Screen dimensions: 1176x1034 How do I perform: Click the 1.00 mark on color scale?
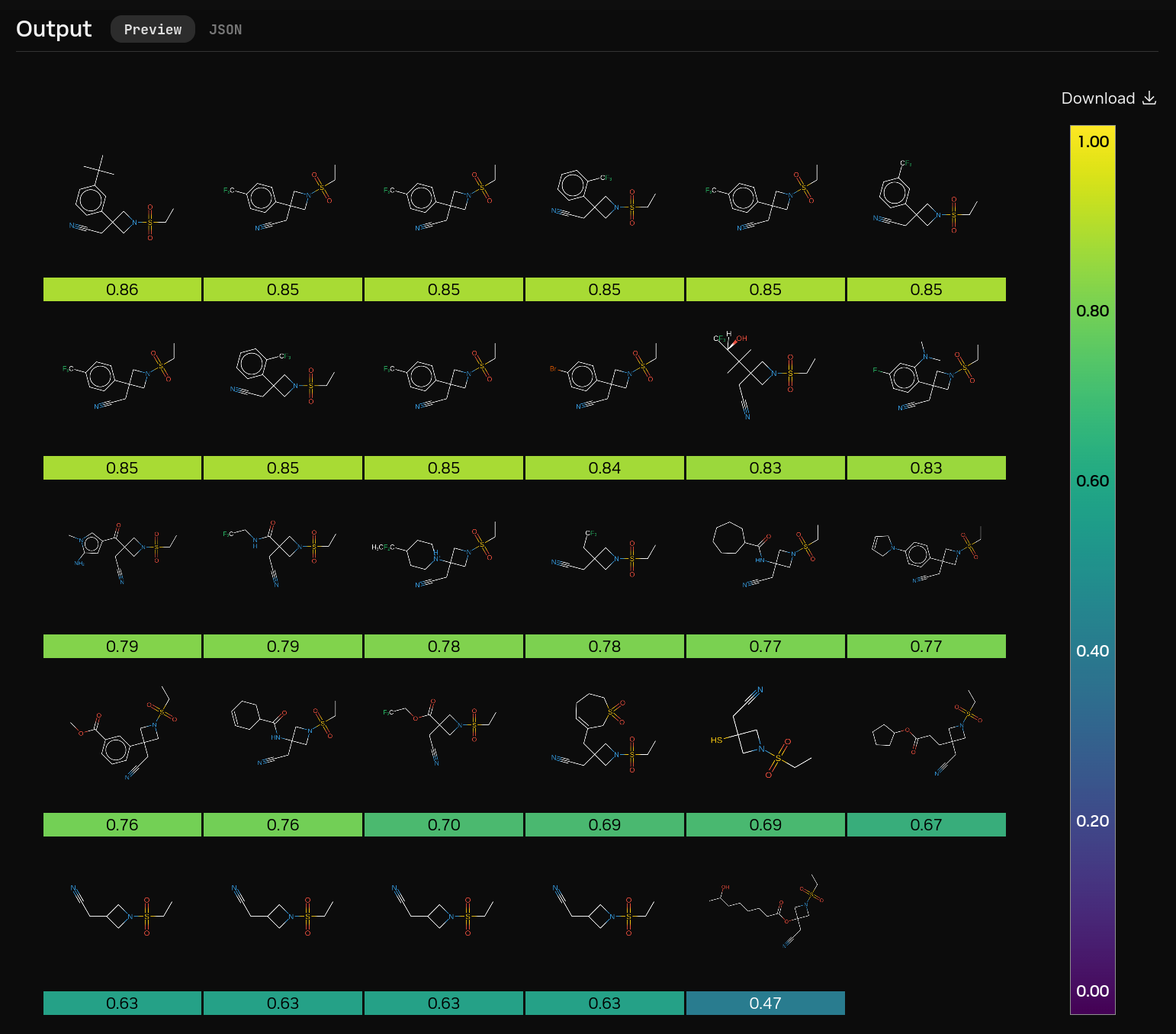point(1092,142)
